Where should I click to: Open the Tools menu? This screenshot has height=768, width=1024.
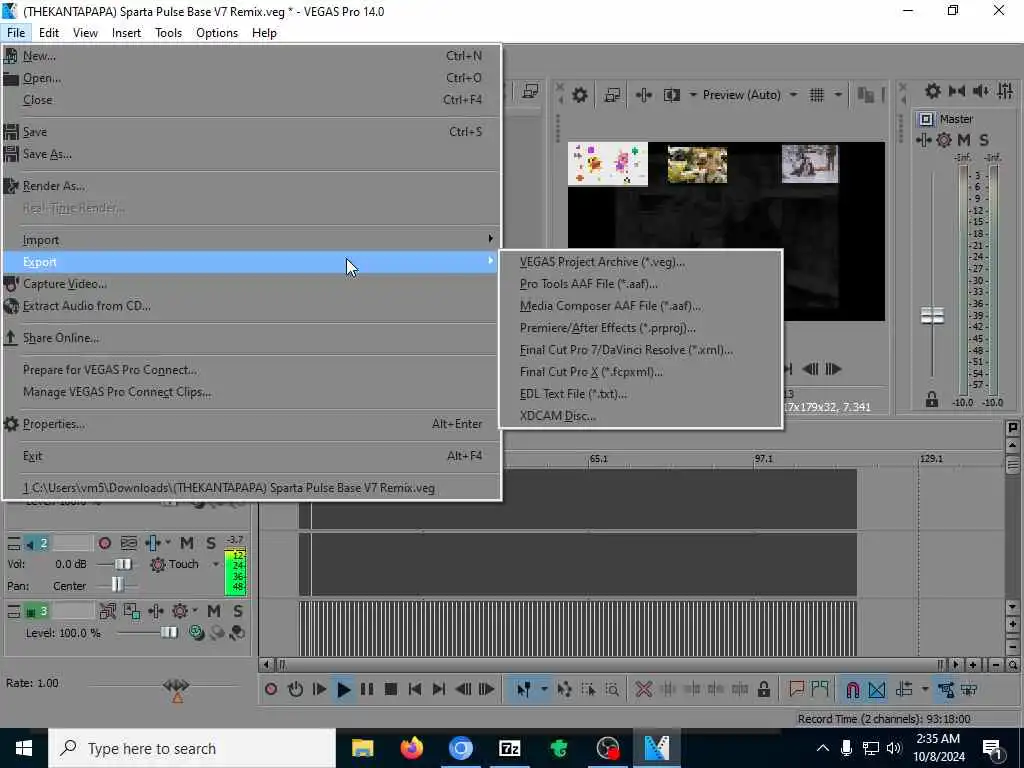pyautogui.click(x=168, y=33)
